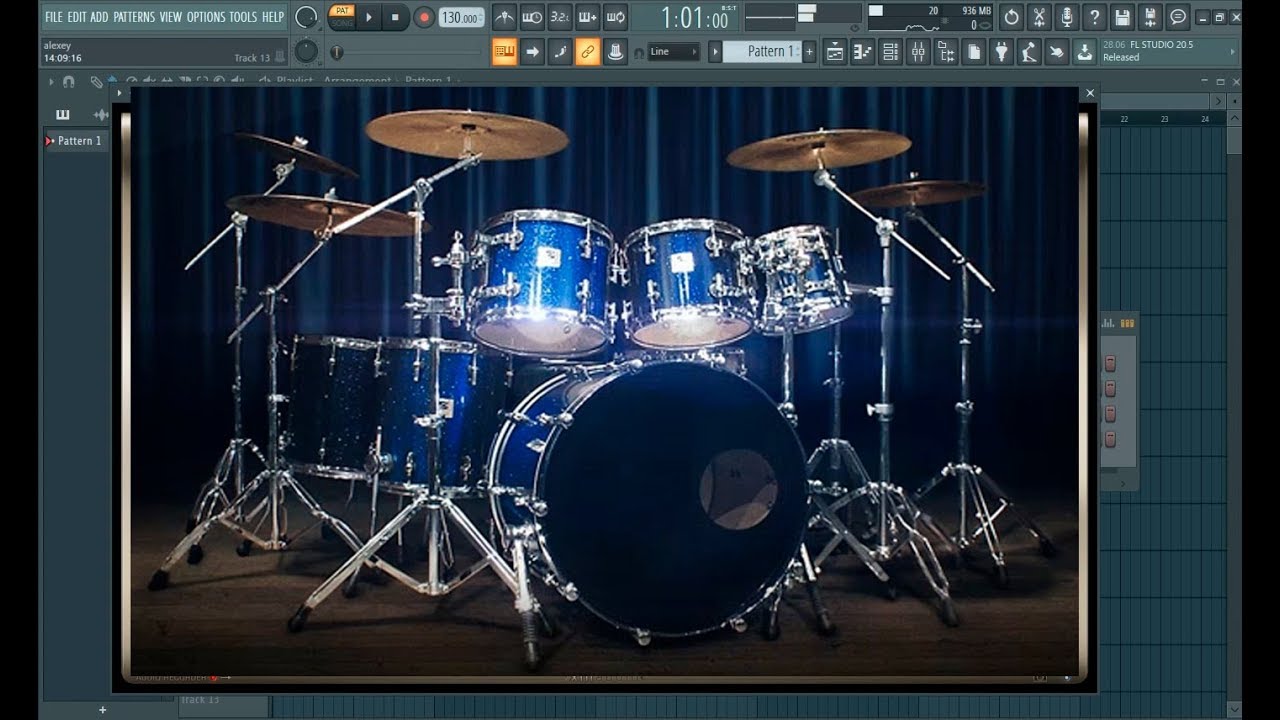Viewport: 1280px width, 720px height.
Task: Toggle the playlist magnet snap icon
Action: [69, 82]
